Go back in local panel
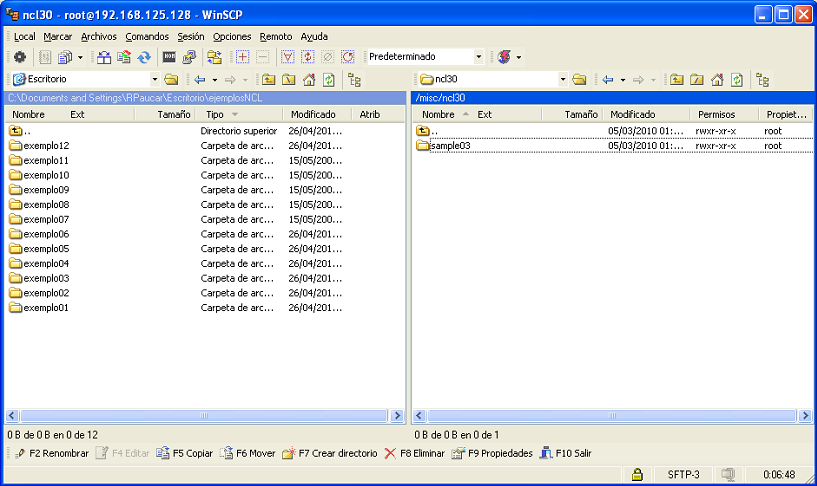The width and height of the screenshot is (817, 486). coord(200,80)
